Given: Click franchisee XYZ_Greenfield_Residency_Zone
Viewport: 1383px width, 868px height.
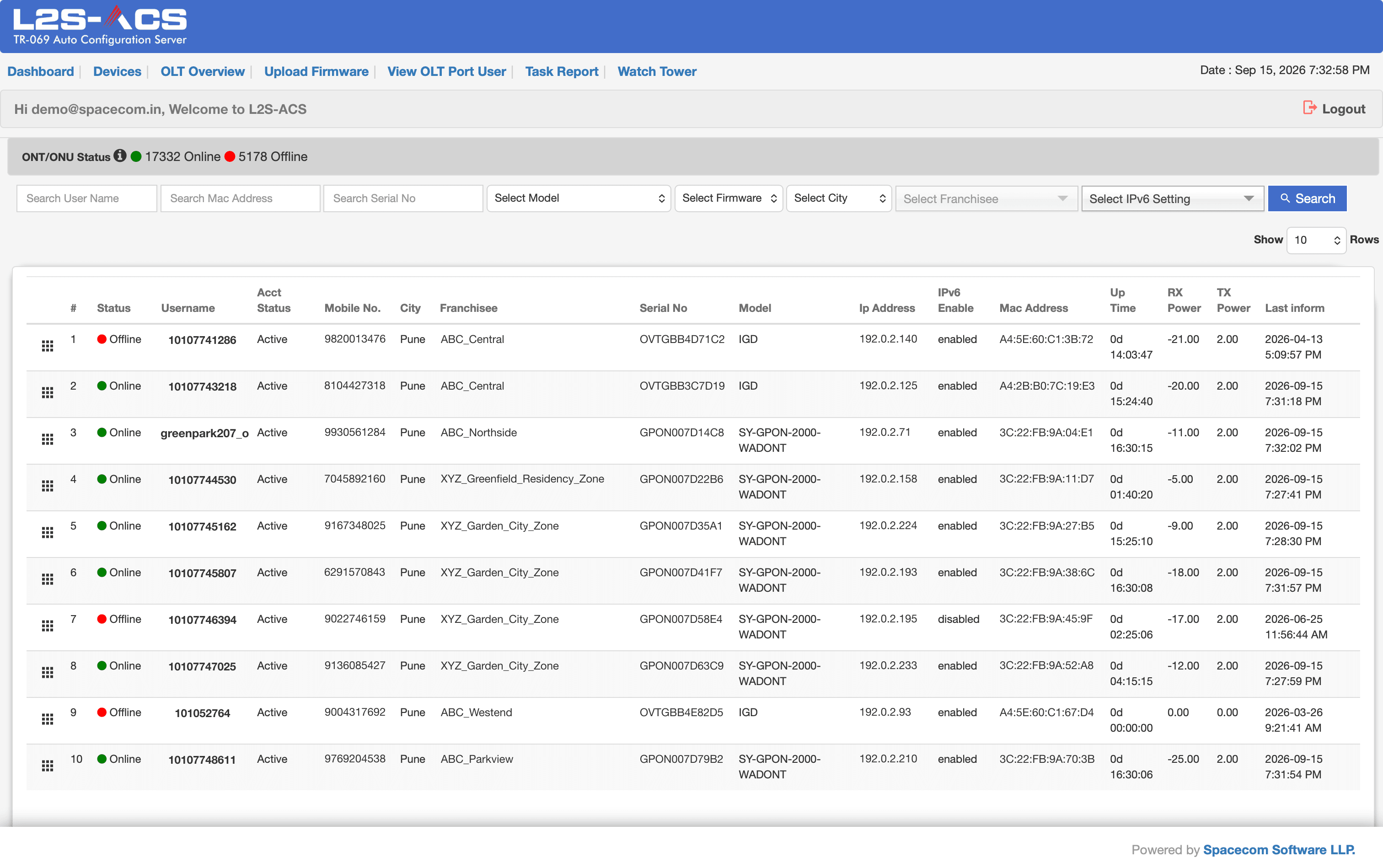Looking at the screenshot, I should 522,479.
